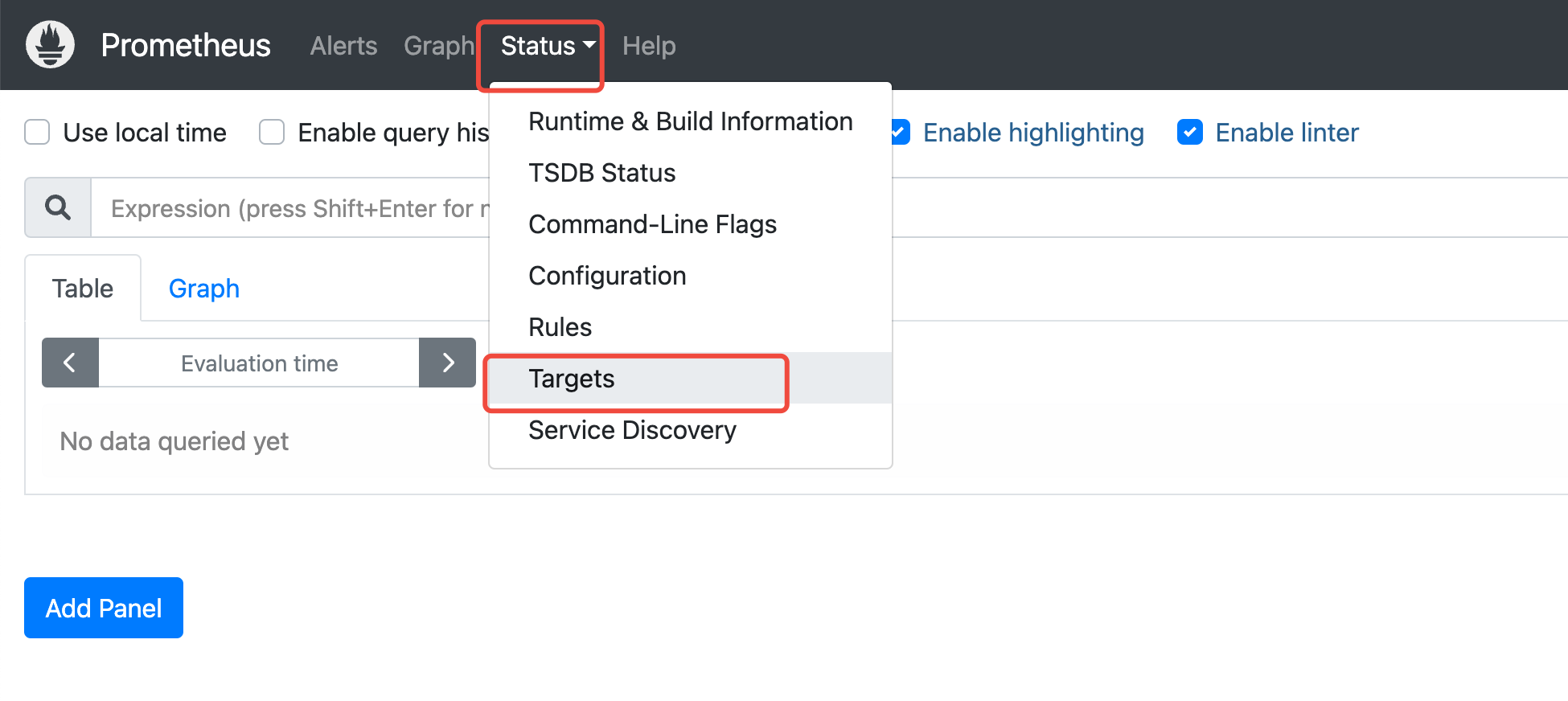Click the Prometheus brand title
The image size is (1568, 701).
tap(186, 45)
